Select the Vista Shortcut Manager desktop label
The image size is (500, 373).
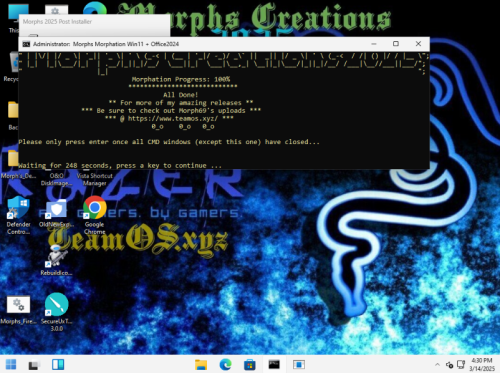95,179
